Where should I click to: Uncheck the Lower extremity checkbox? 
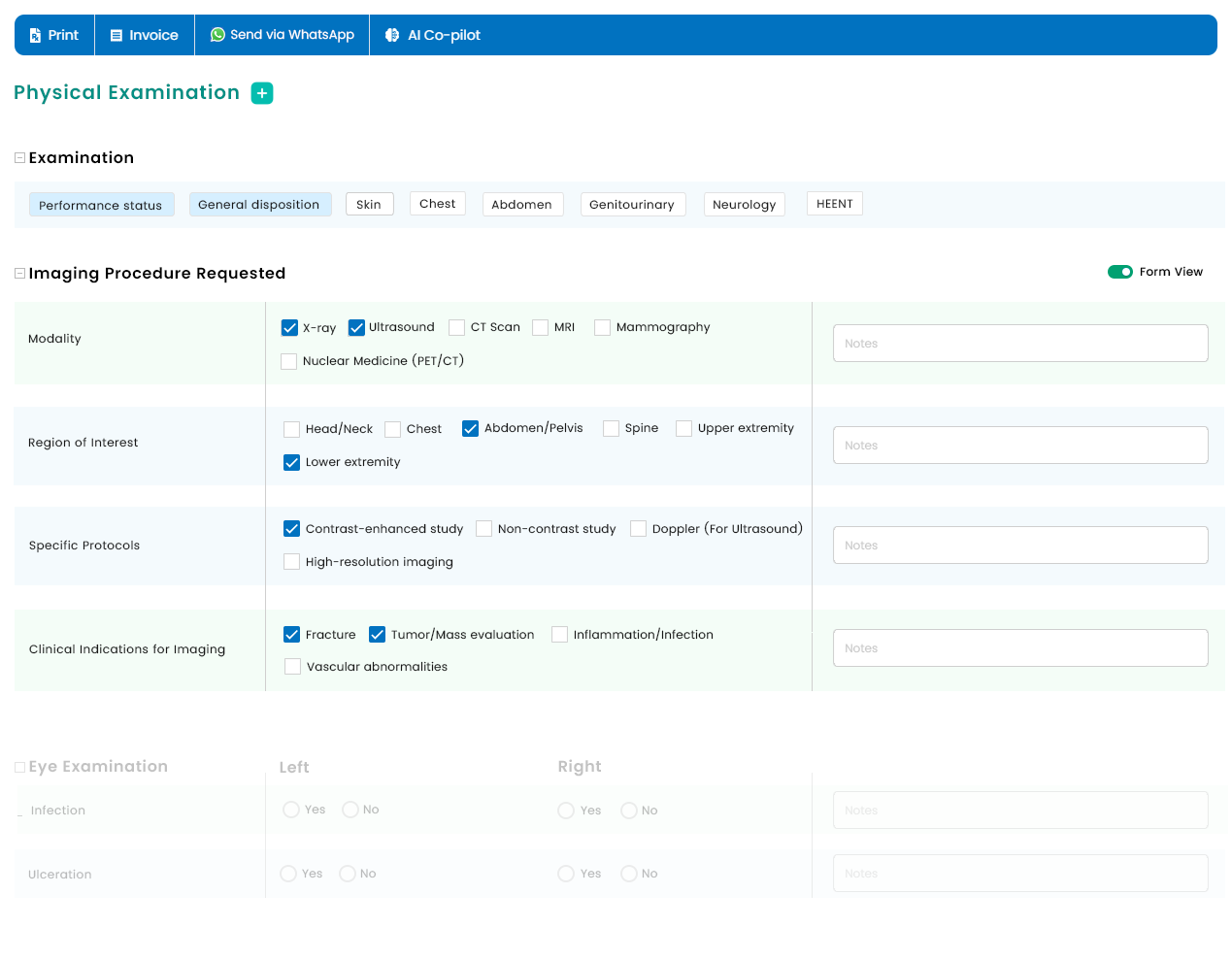[x=292, y=463]
